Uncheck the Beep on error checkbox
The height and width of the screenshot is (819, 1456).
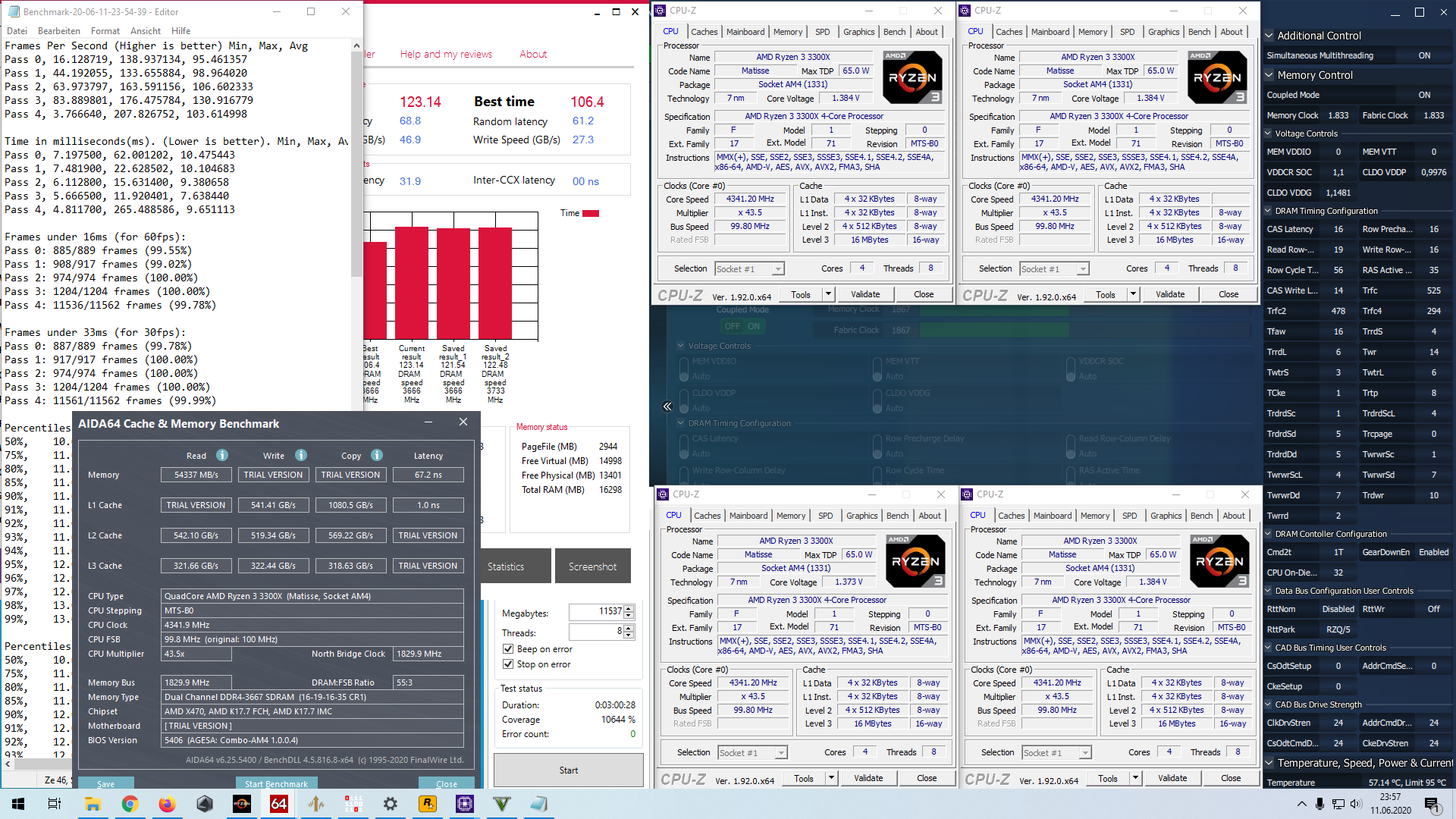pyautogui.click(x=508, y=649)
